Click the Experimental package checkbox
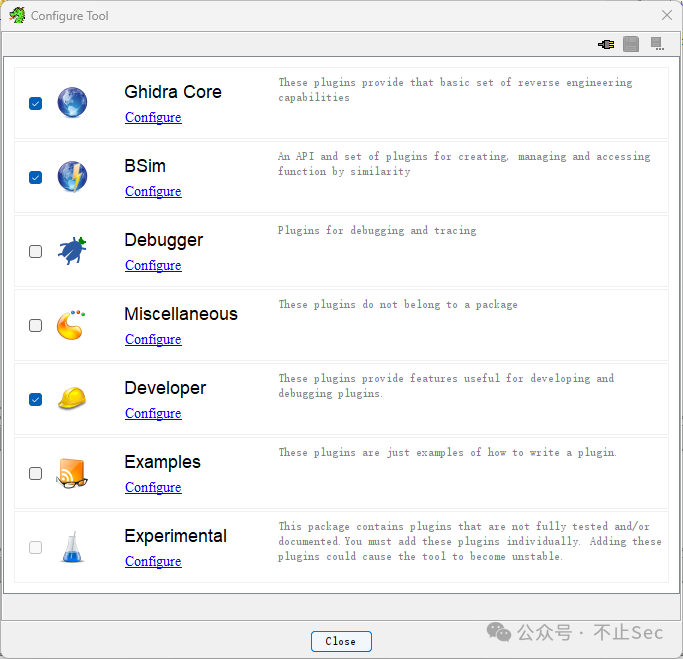Image resolution: width=683 pixels, height=659 pixels. point(36,547)
